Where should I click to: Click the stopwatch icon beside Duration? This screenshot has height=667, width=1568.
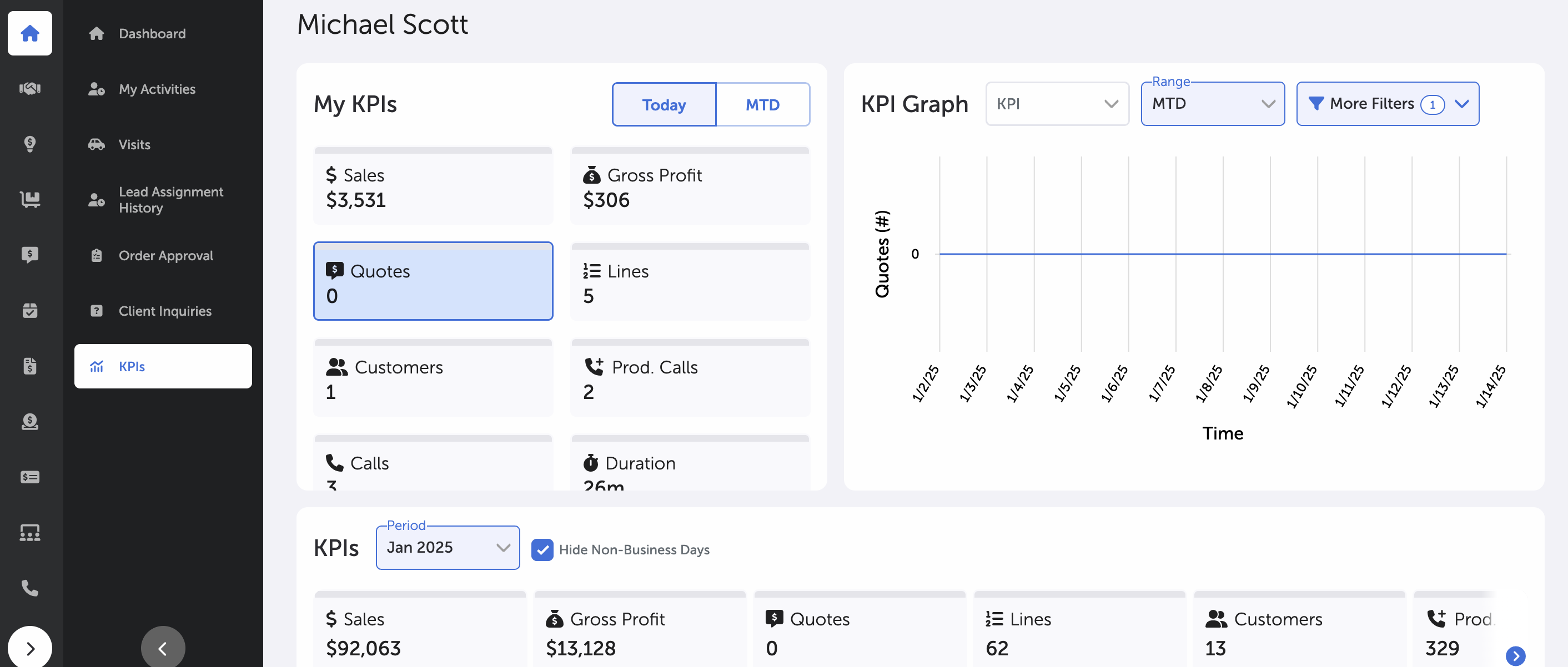(590, 463)
